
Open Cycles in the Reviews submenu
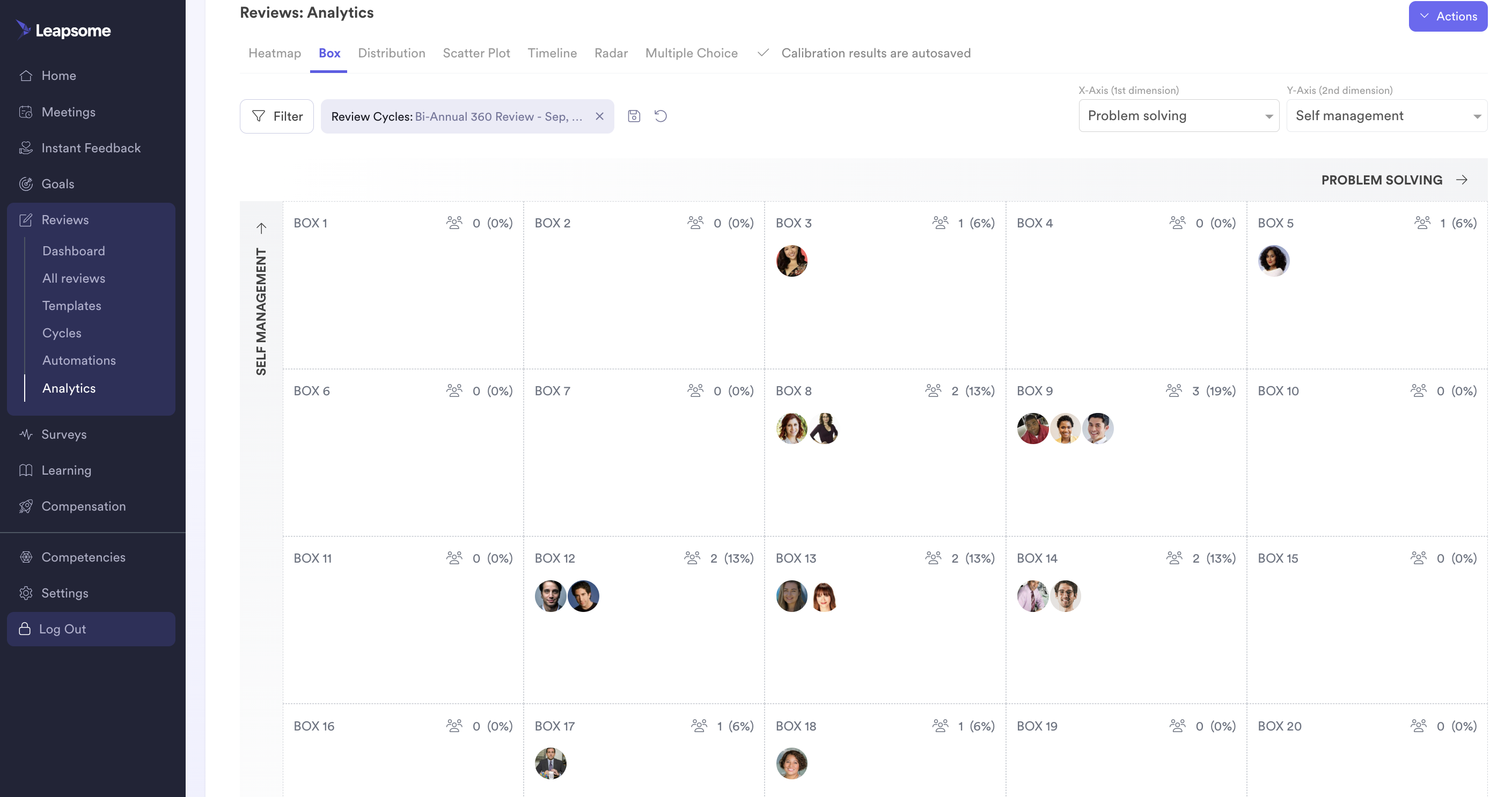click(x=62, y=333)
